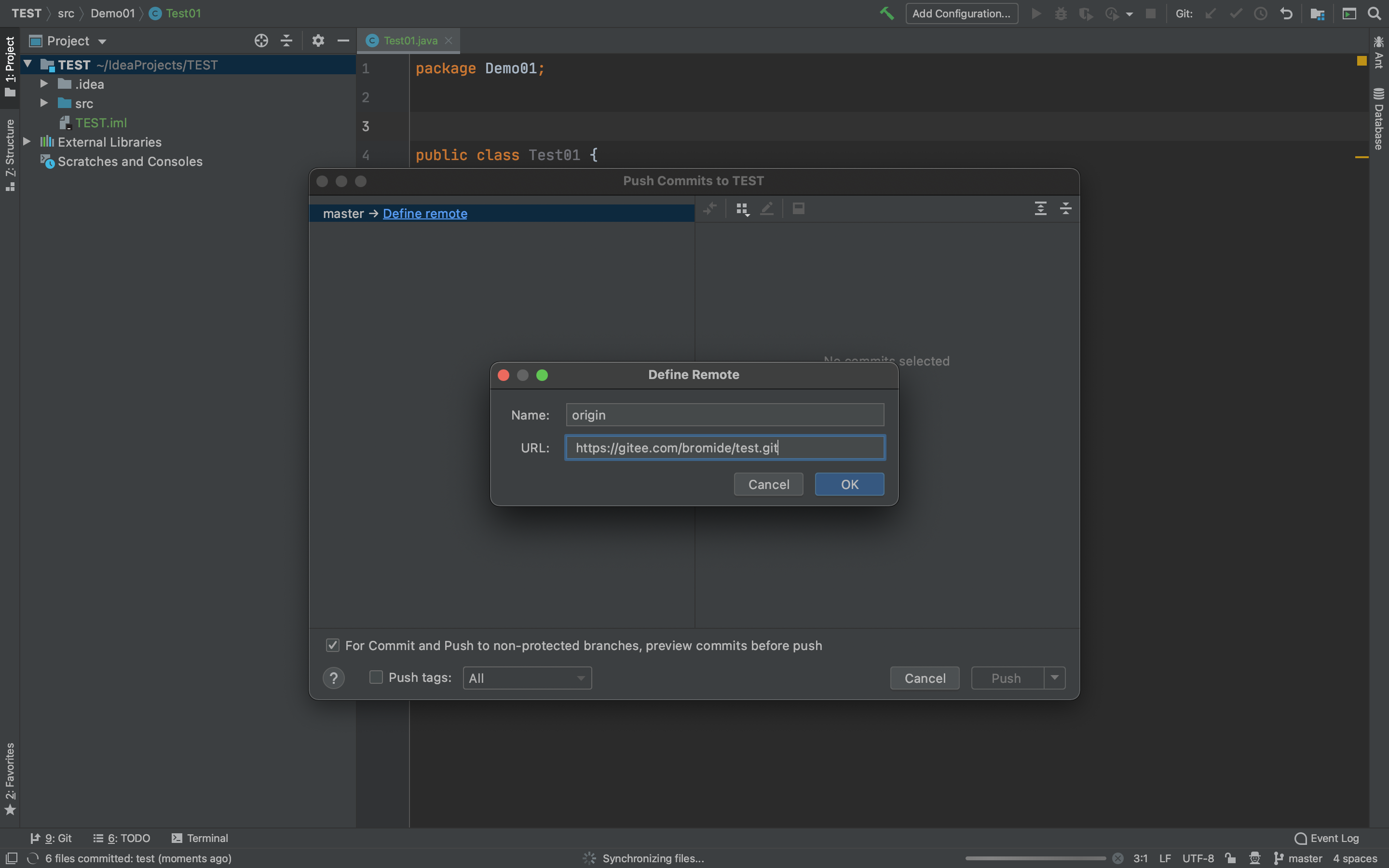Screen dimensions: 1389x868
Task: Click Cancel in Define Remote dialog
Action: (769, 484)
